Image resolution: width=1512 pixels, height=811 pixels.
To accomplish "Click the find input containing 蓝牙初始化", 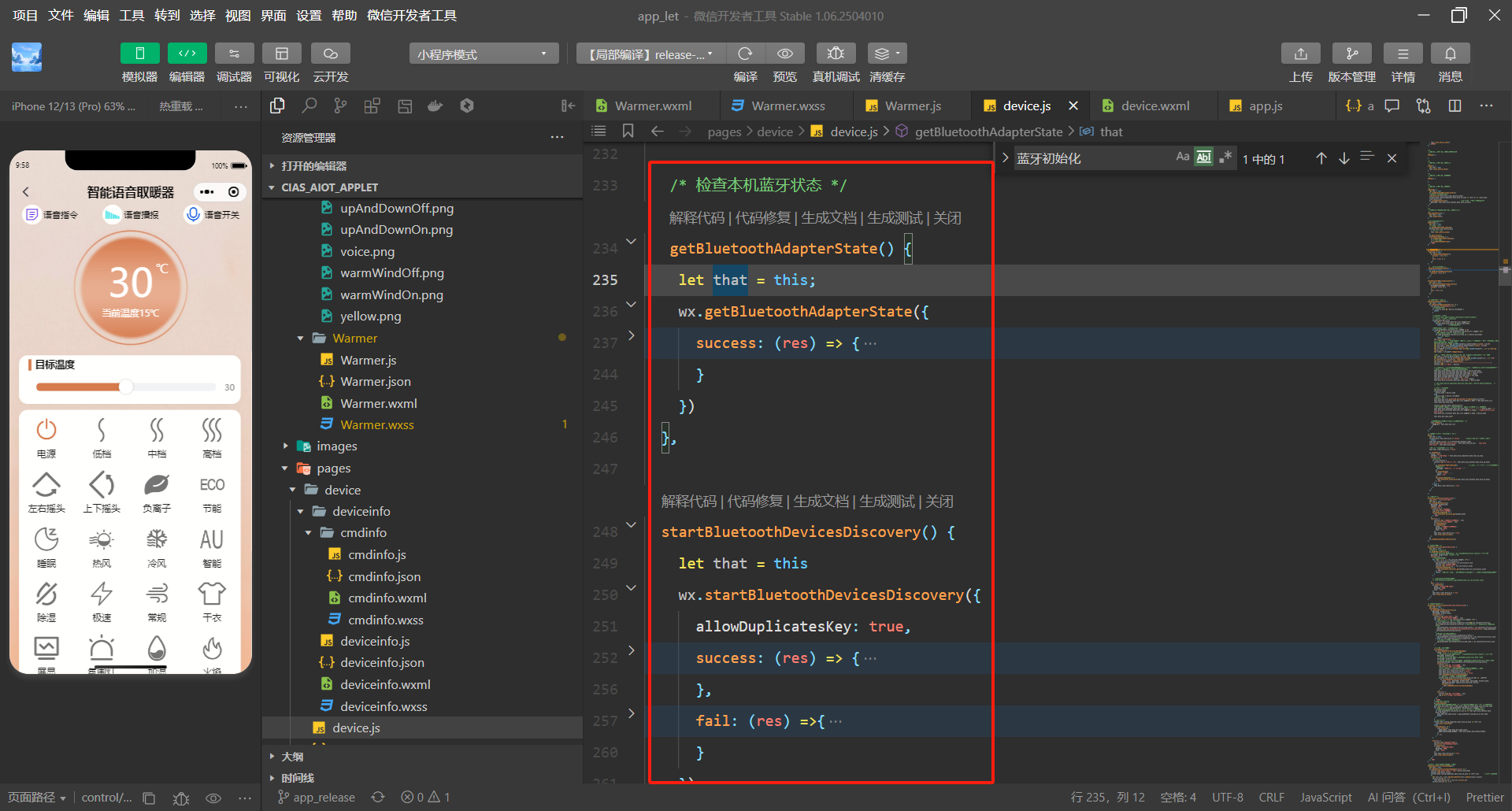I will [x=1091, y=158].
